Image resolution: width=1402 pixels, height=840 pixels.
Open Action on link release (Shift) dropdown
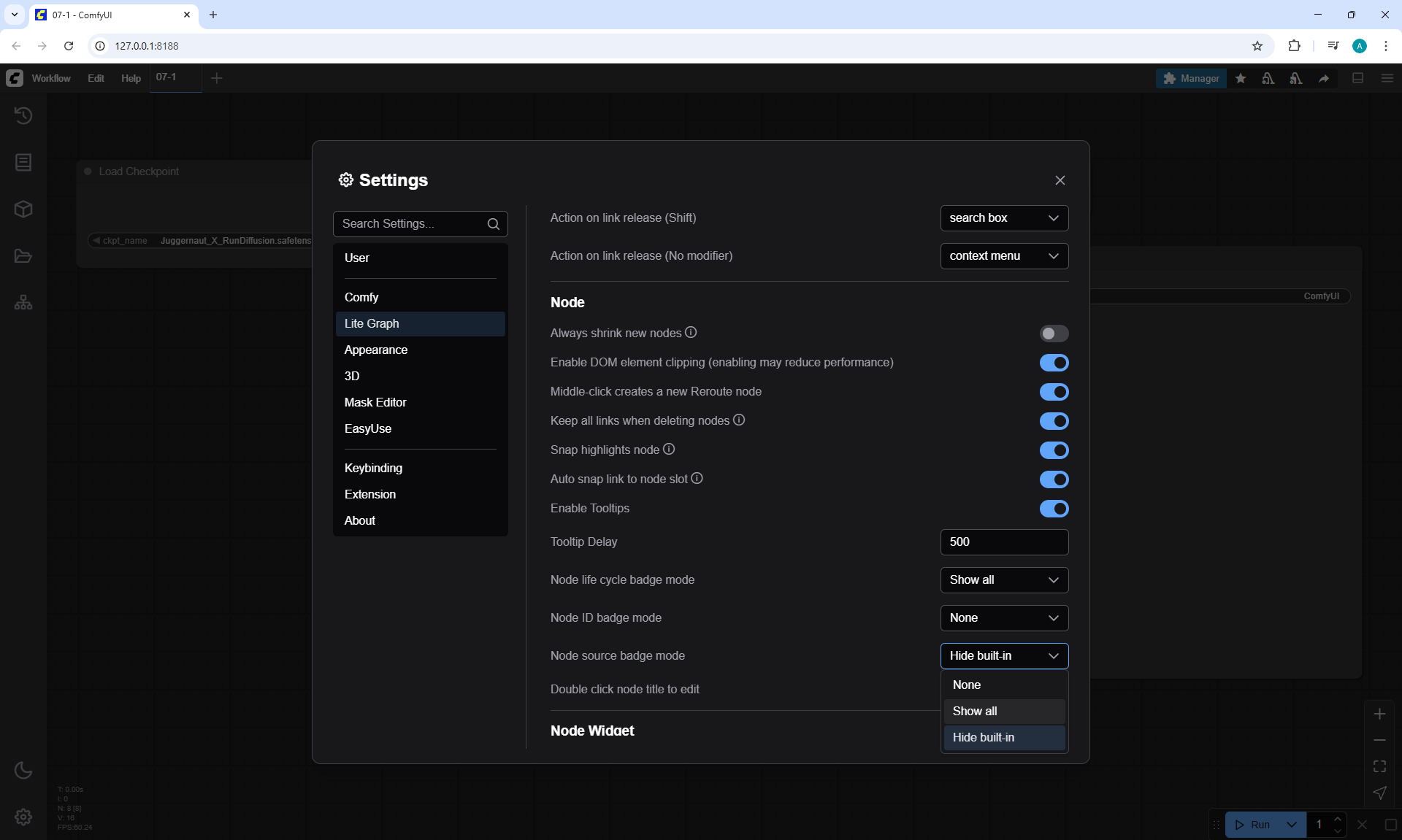coord(1004,218)
